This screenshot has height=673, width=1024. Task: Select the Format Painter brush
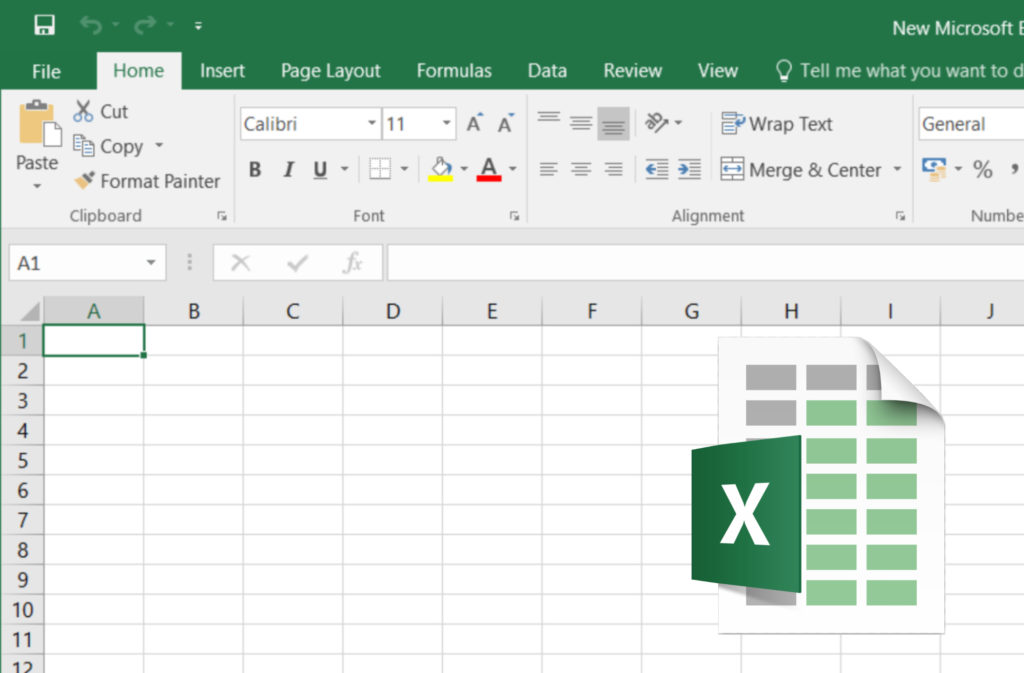point(85,181)
